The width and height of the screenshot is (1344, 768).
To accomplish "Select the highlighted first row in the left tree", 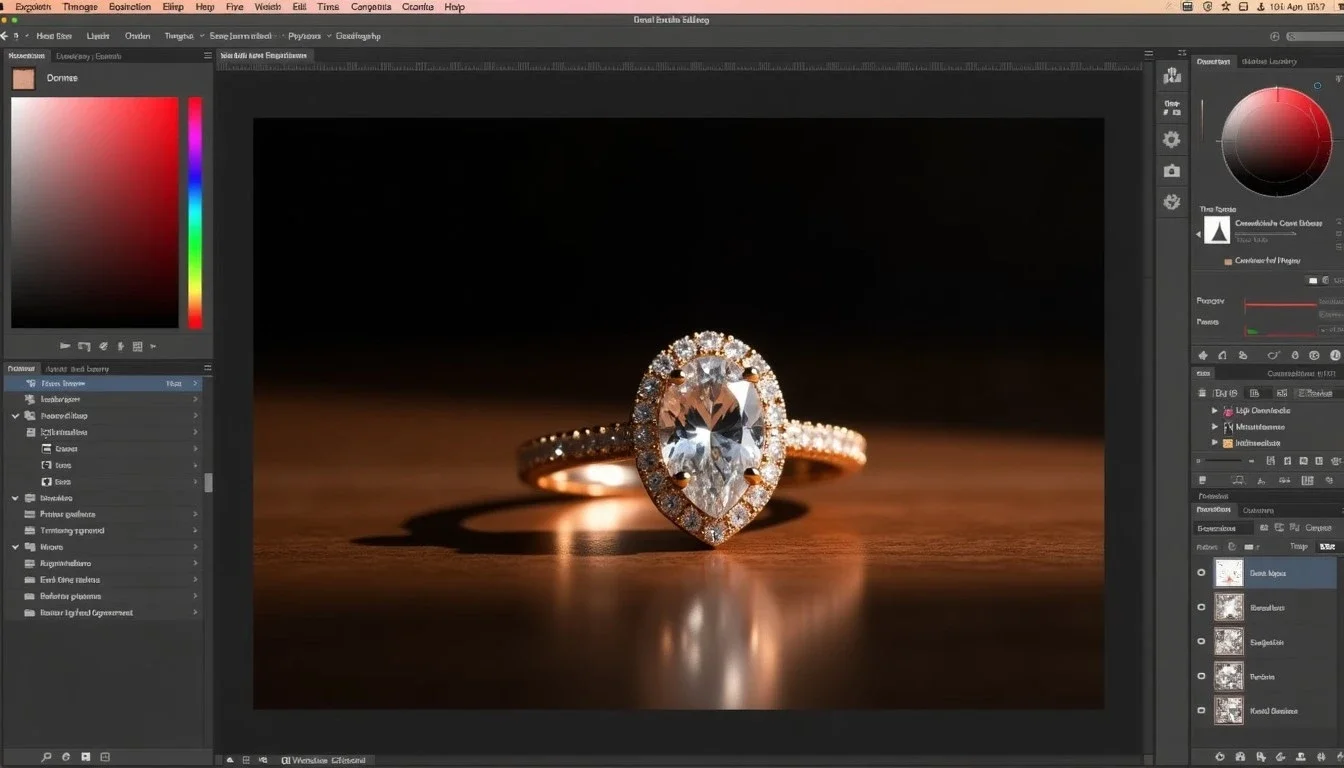I will click(103, 383).
